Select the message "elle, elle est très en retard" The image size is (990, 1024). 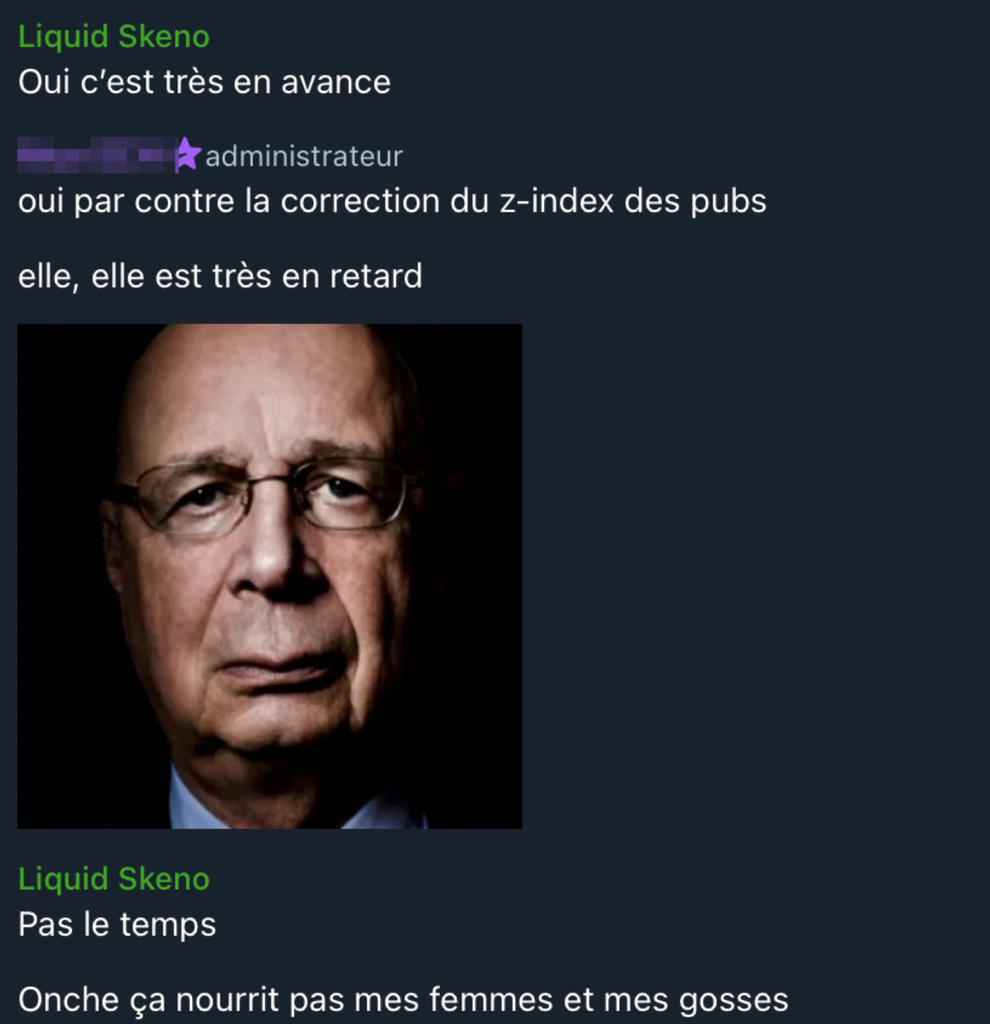click(x=220, y=276)
